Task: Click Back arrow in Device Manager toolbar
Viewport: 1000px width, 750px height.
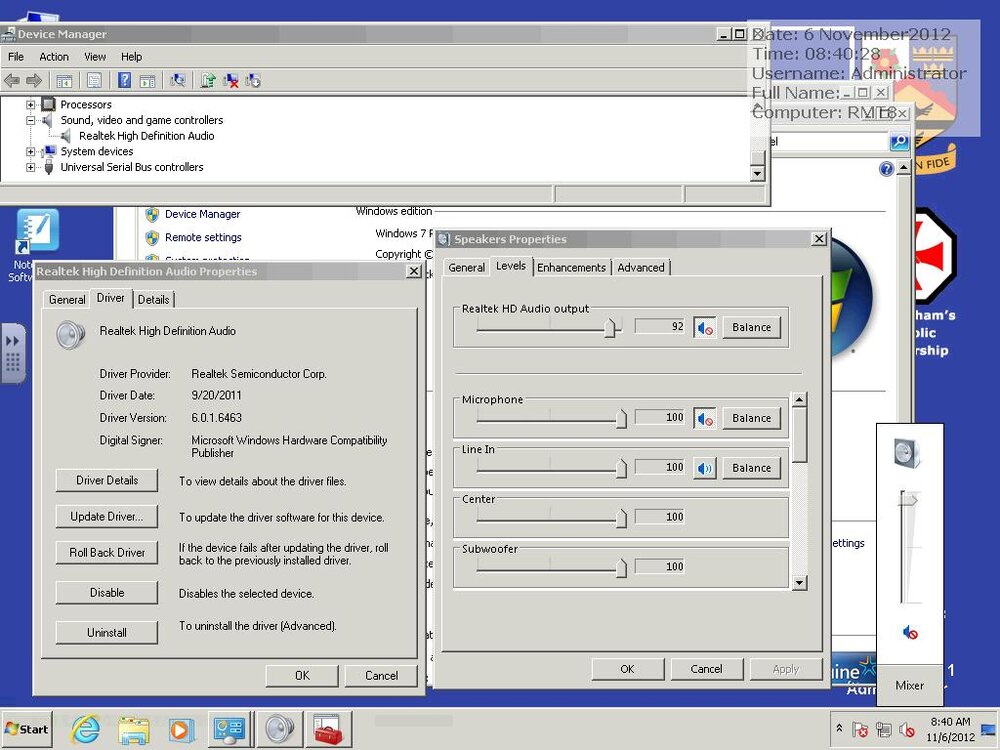Action: point(11,80)
